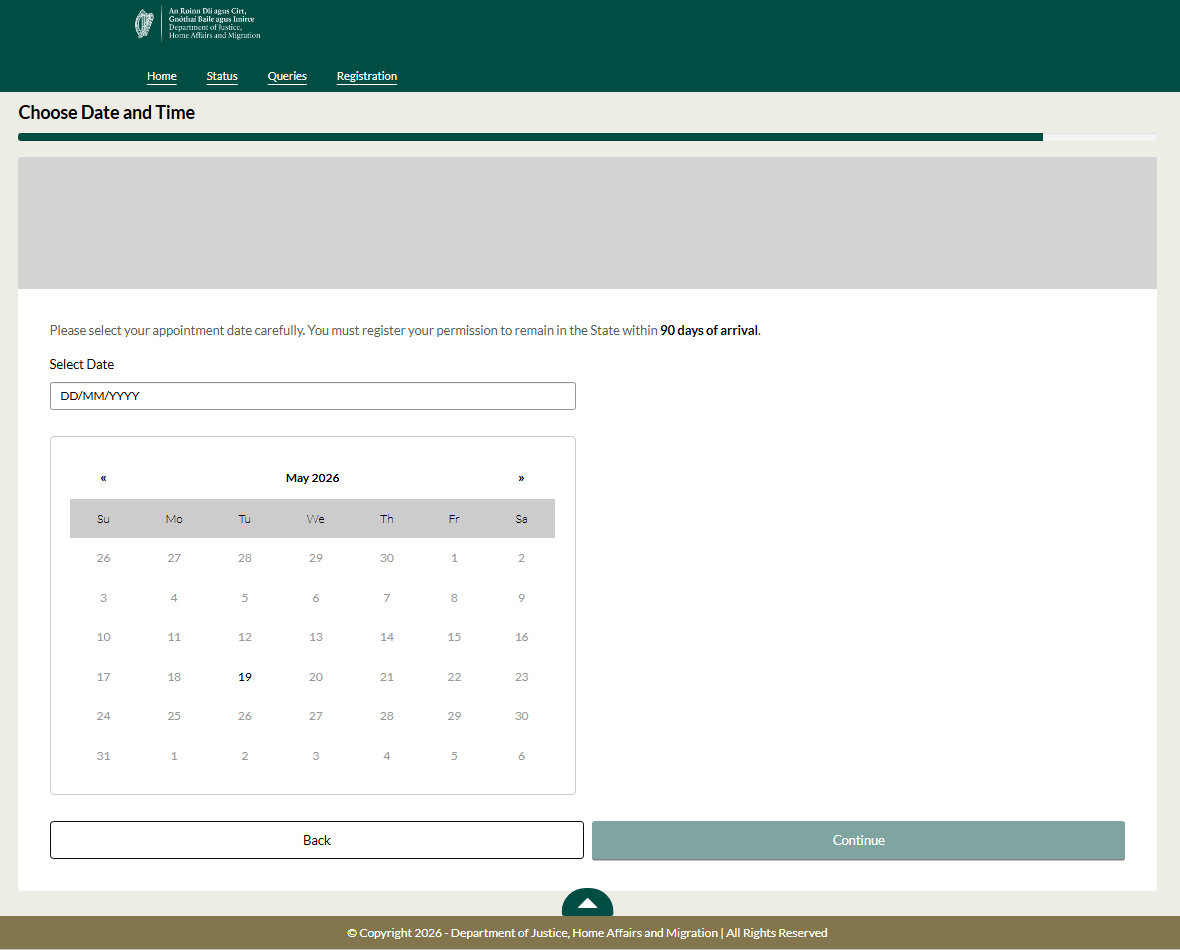
Task: Select May 23 in the calendar
Action: click(522, 677)
